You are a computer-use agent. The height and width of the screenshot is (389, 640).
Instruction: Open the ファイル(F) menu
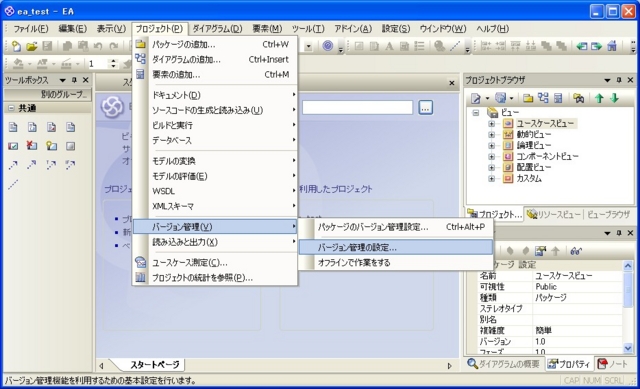coord(30,29)
